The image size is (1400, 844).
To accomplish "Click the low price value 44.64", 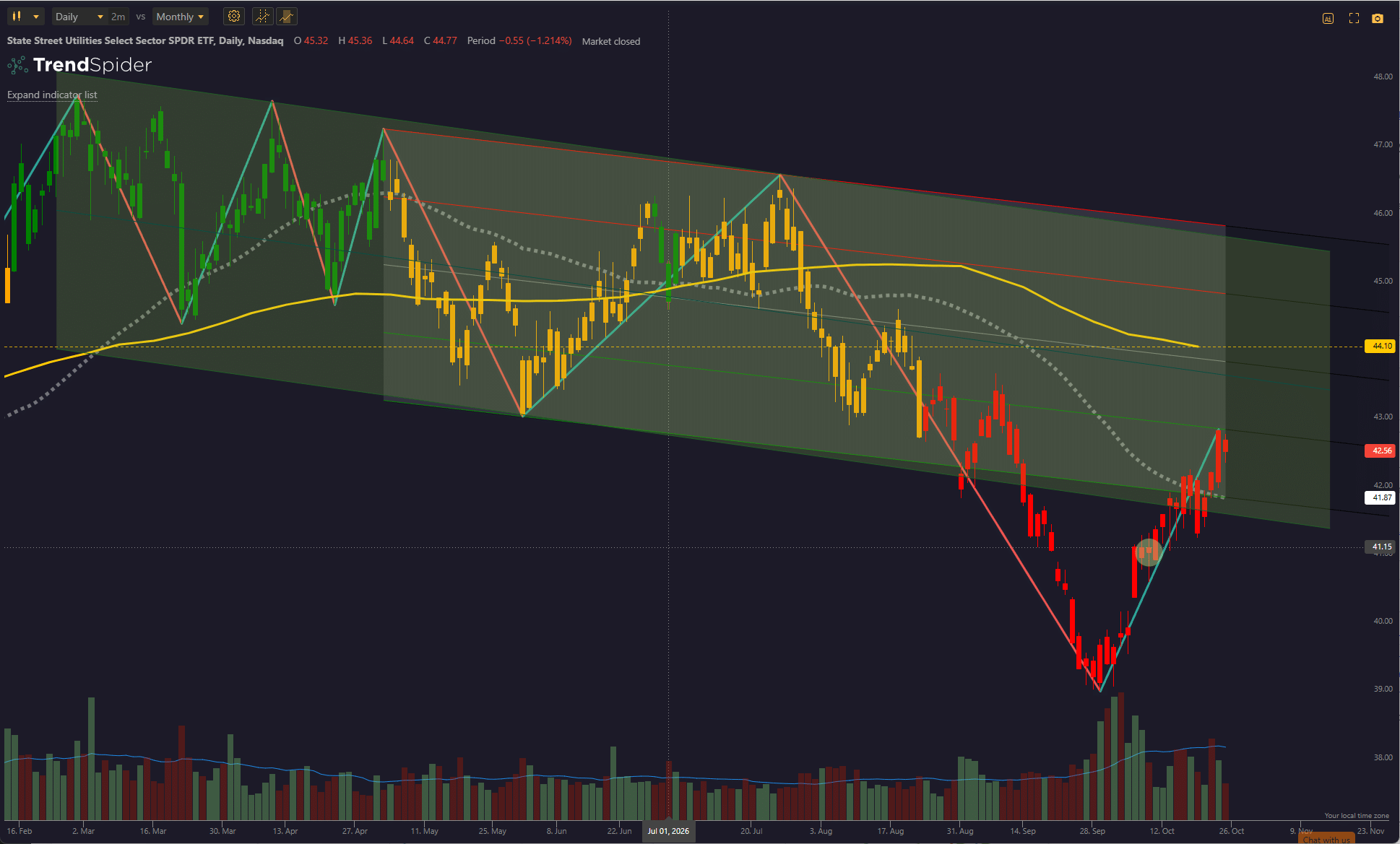I will tap(402, 40).
